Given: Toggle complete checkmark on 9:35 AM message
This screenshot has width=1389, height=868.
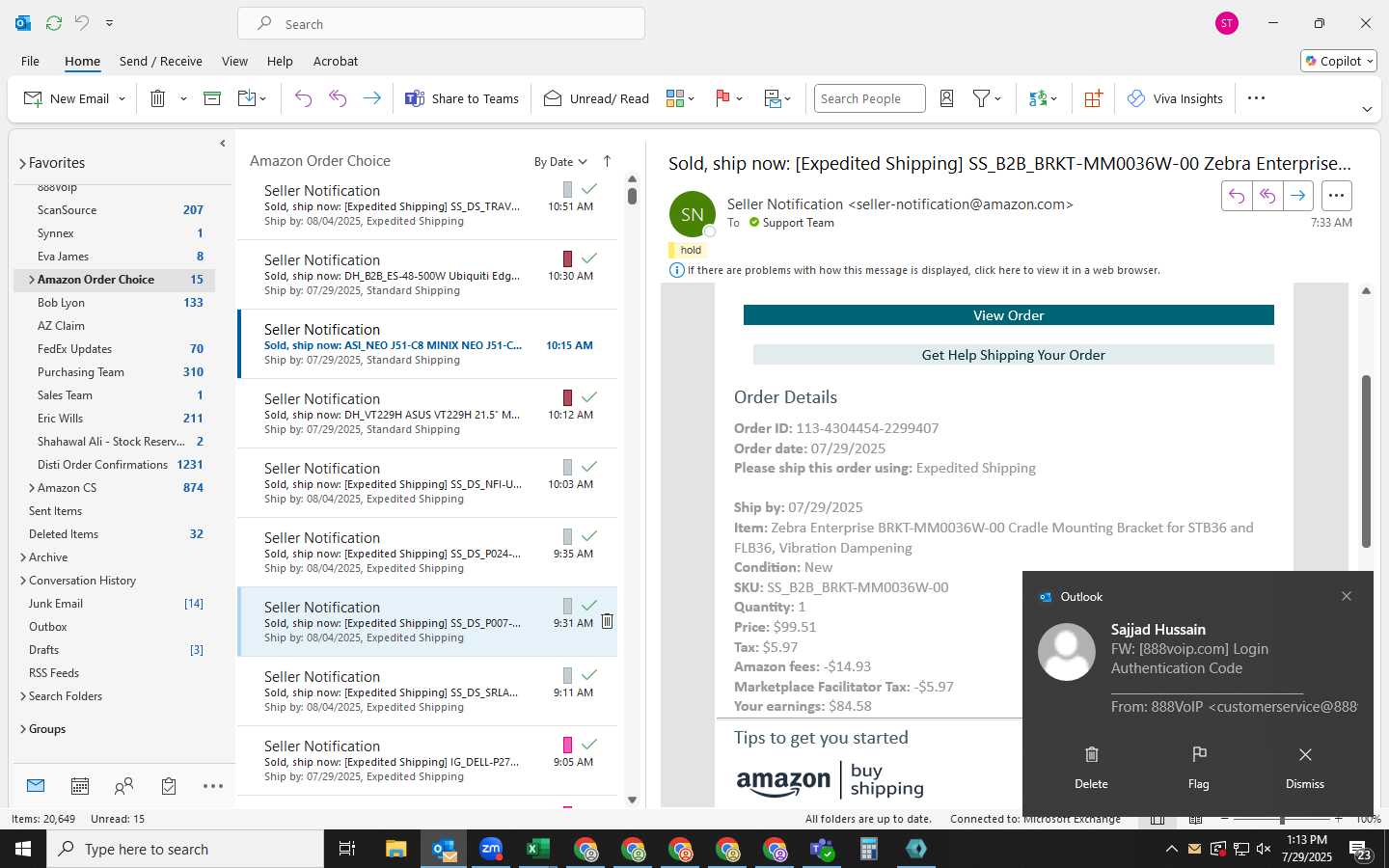Looking at the screenshot, I should point(589,536).
